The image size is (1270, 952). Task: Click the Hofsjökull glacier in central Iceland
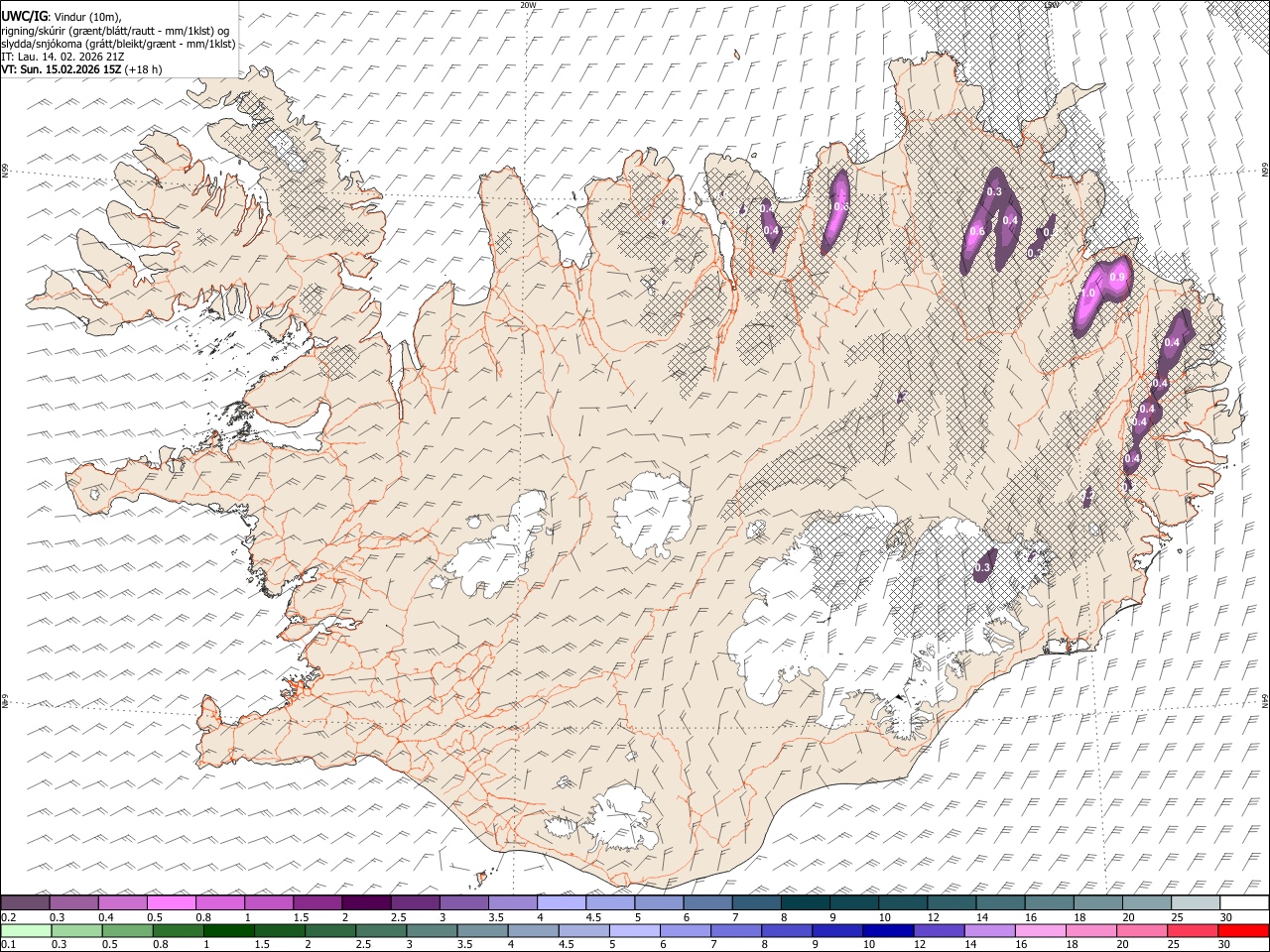[652, 514]
